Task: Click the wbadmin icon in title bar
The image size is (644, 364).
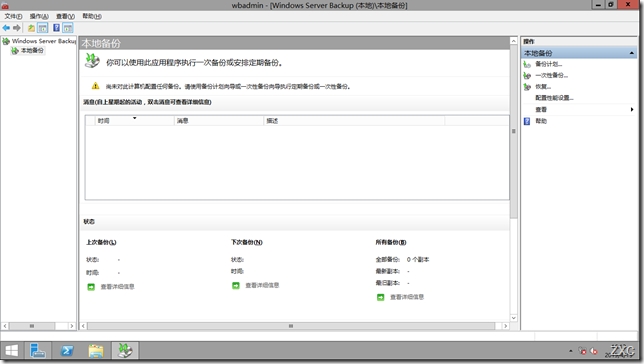Action: click(x=5, y=5)
